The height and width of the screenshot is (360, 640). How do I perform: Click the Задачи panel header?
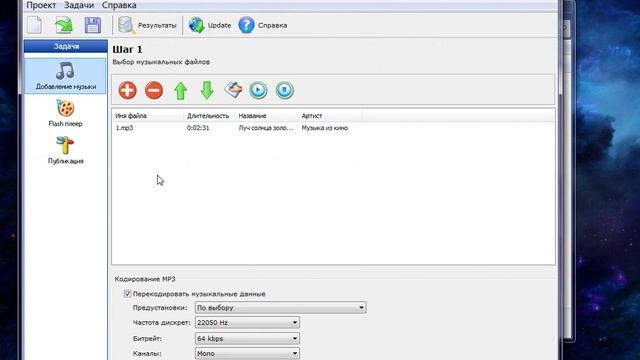pyautogui.click(x=66, y=46)
